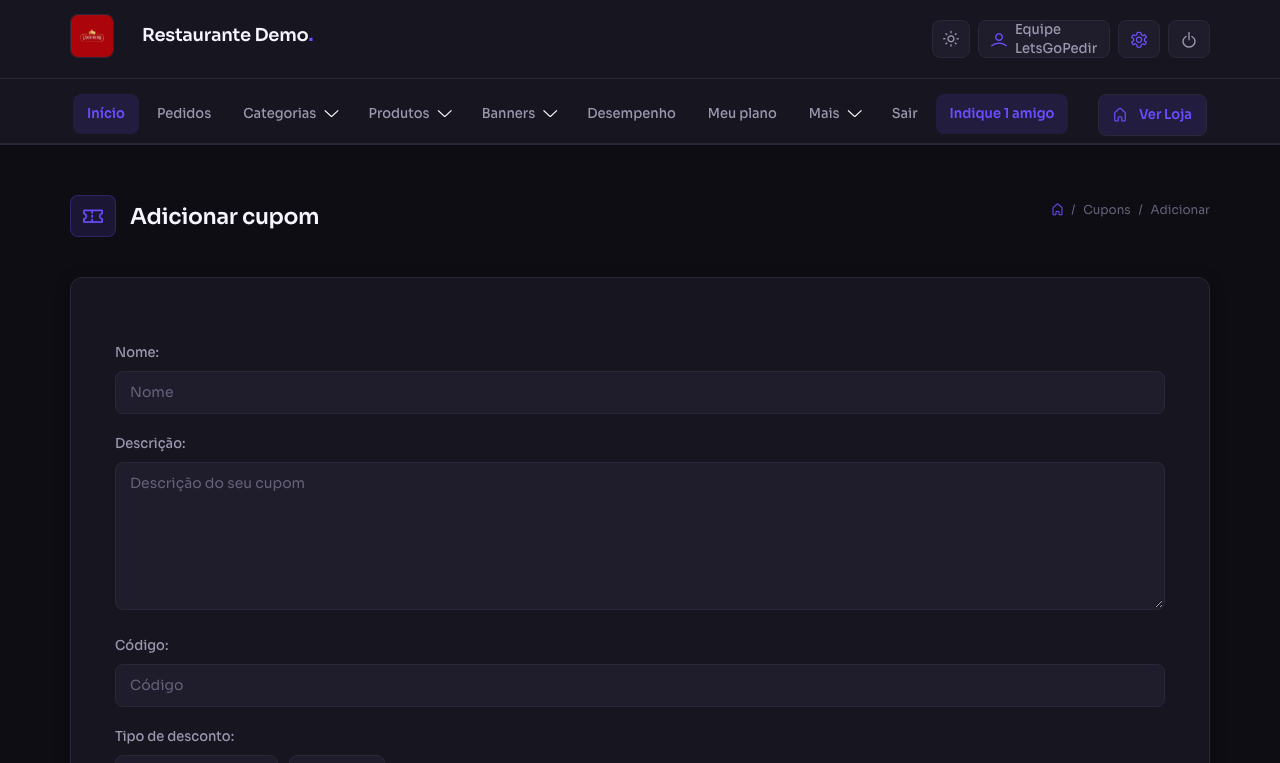This screenshot has height=763, width=1280.
Task: Open the Pedidos menu item
Action: [x=184, y=114]
